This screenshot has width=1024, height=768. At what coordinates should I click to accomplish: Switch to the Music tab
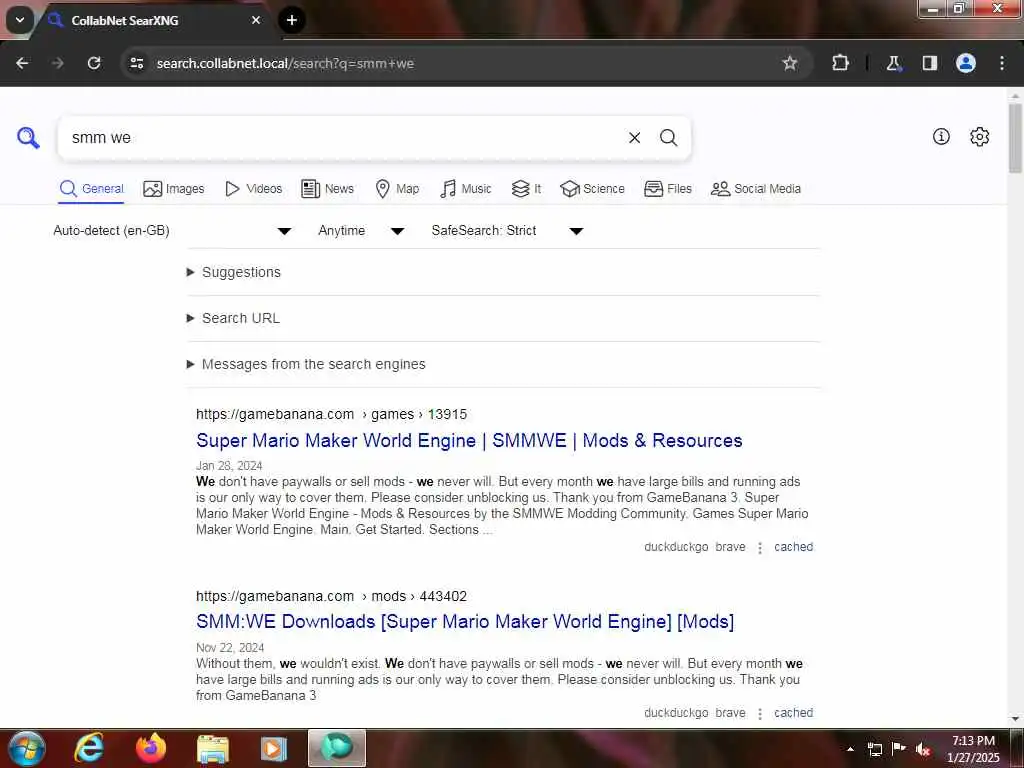point(466,189)
